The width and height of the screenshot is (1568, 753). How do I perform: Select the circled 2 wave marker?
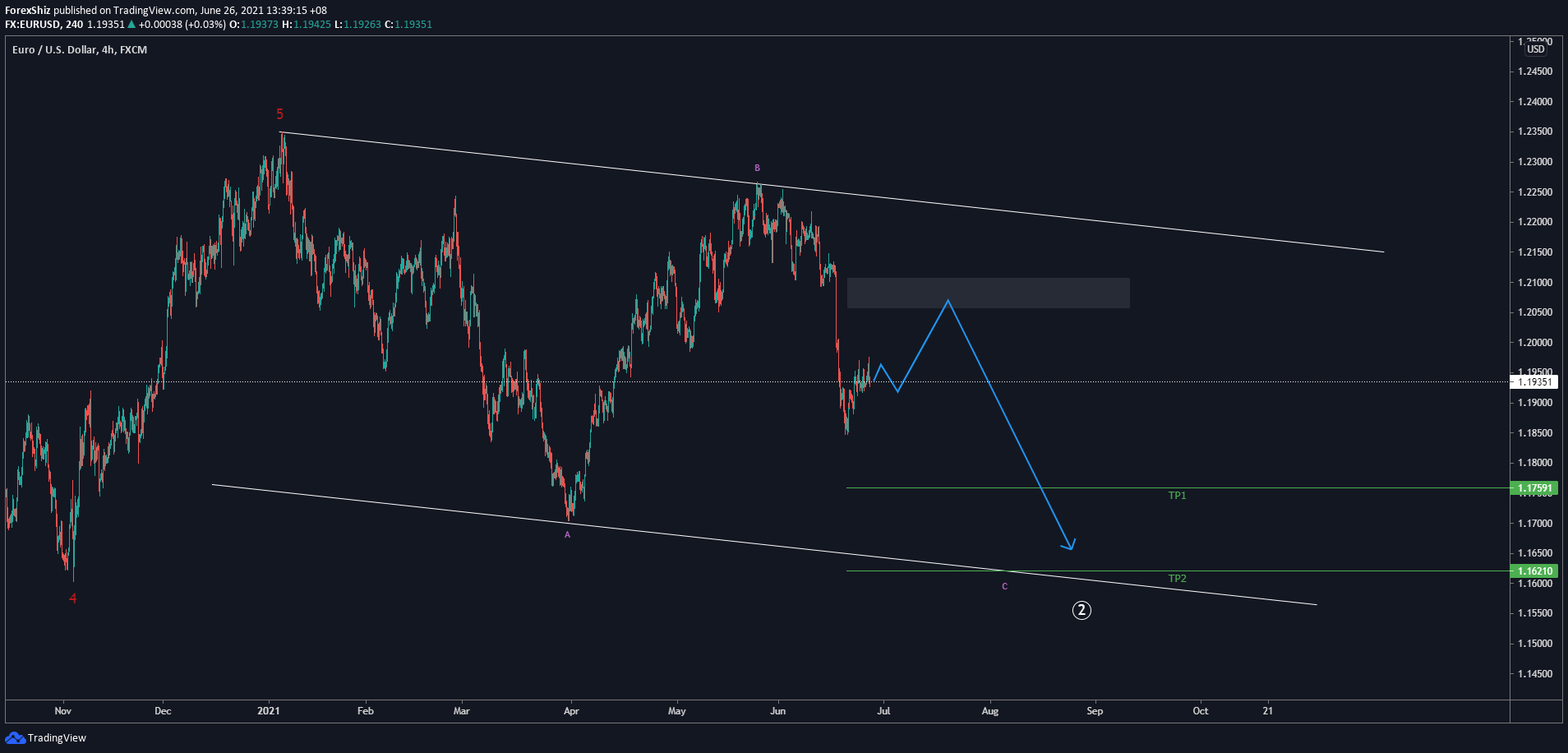tap(1081, 610)
